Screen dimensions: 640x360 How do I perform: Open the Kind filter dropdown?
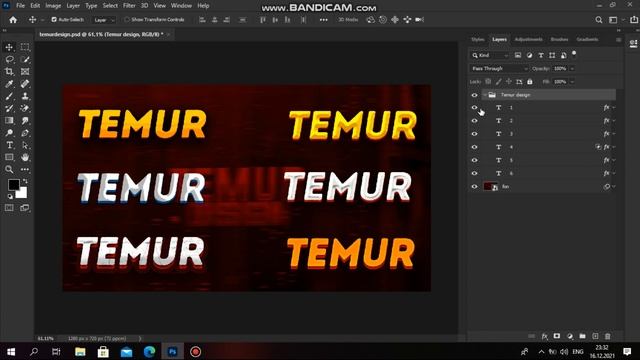pos(490,55)
